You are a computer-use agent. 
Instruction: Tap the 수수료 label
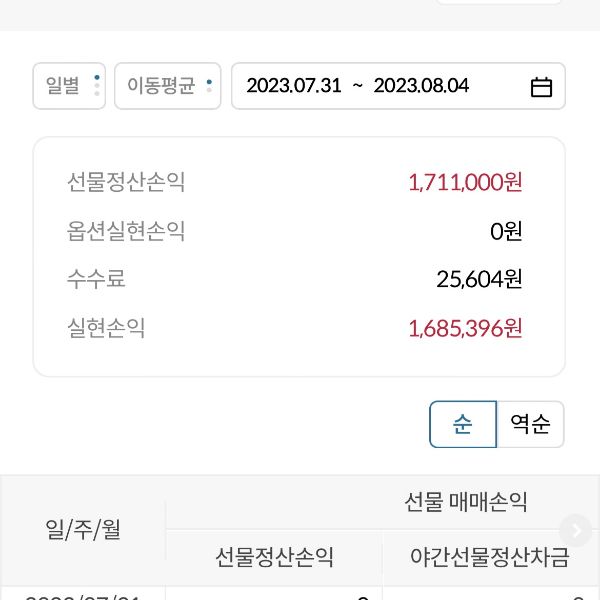click(x=96, y=279)
